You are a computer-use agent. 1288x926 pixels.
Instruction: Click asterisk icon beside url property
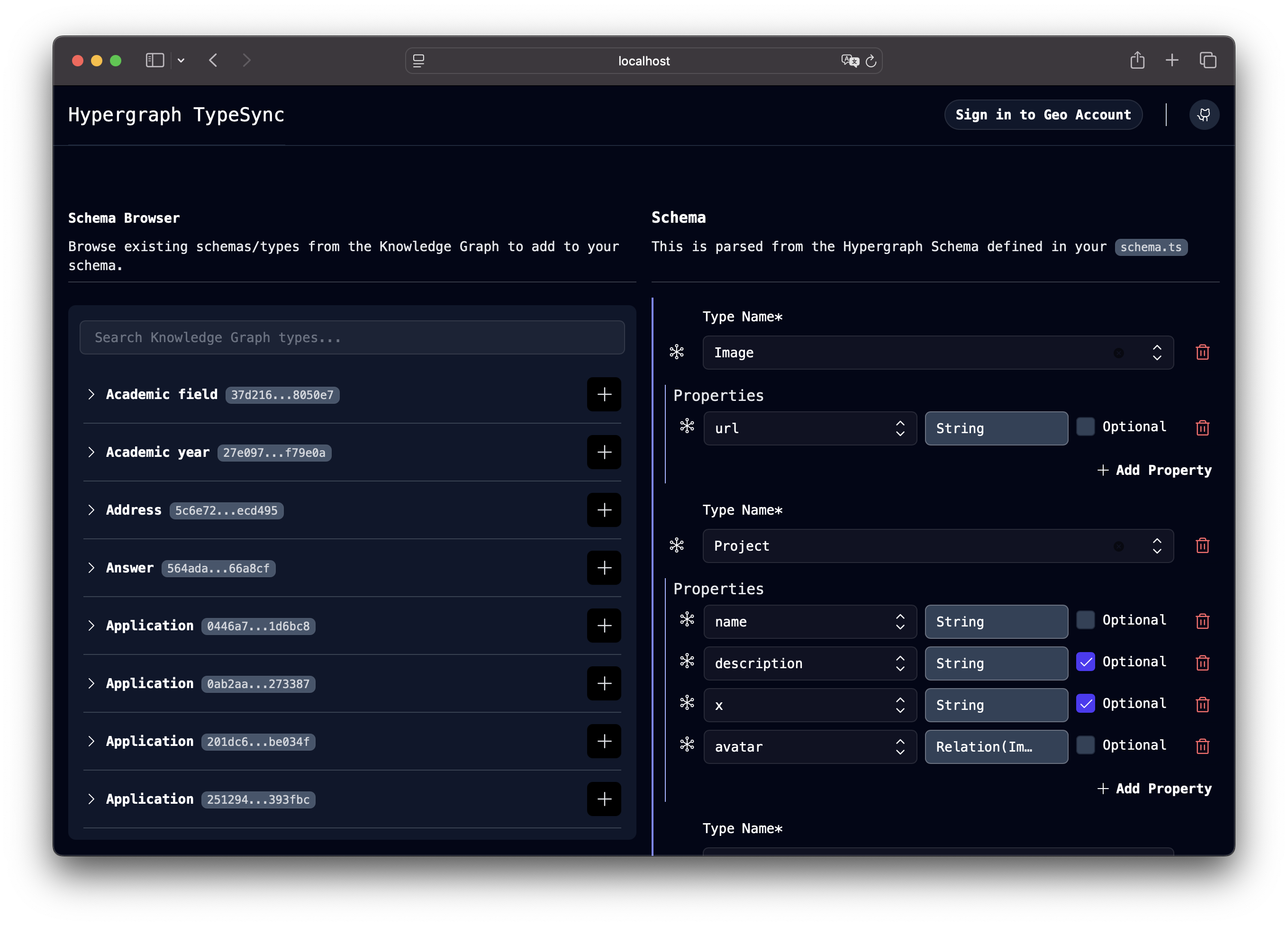(687, 426)
